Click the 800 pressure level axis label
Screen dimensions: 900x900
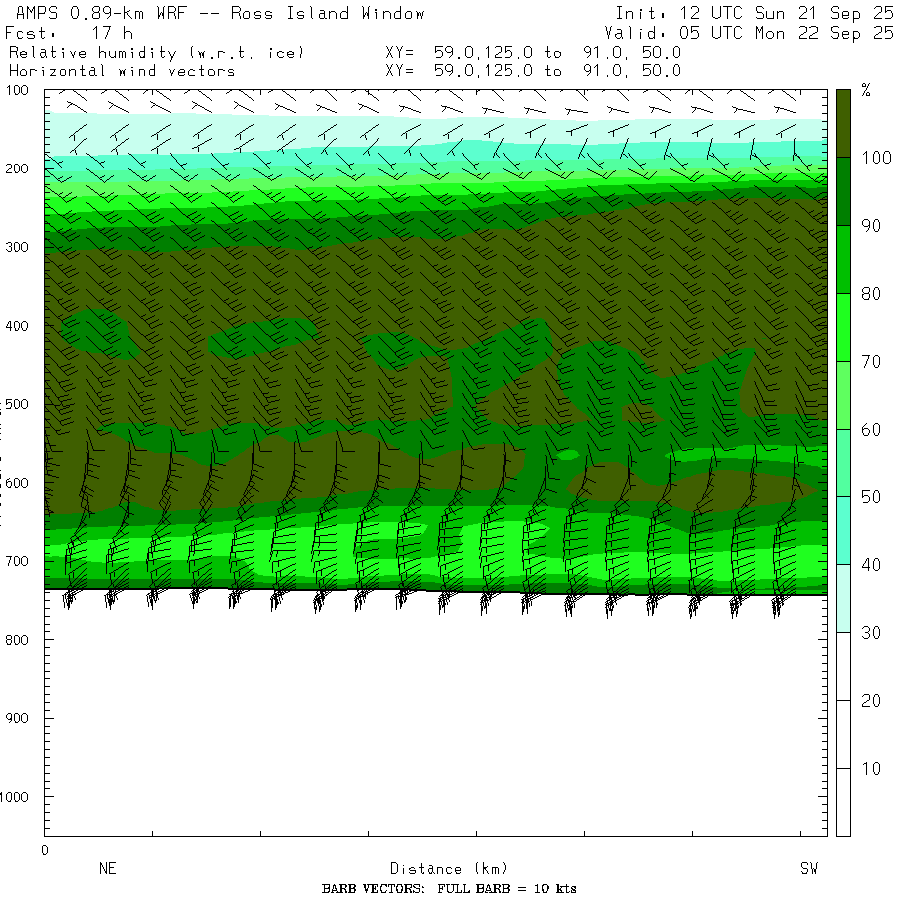(x=17, y=640)
